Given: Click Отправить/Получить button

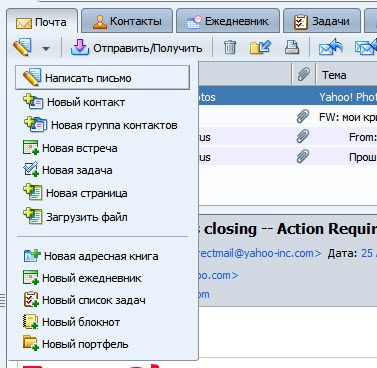Looking at the screenshot, I should coord(137,48).
